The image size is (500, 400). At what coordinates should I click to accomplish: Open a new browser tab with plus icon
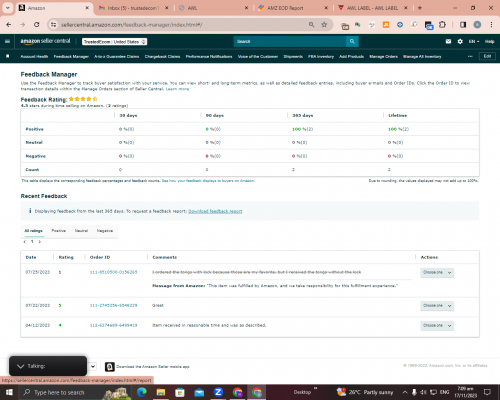[x=420, y=8]
